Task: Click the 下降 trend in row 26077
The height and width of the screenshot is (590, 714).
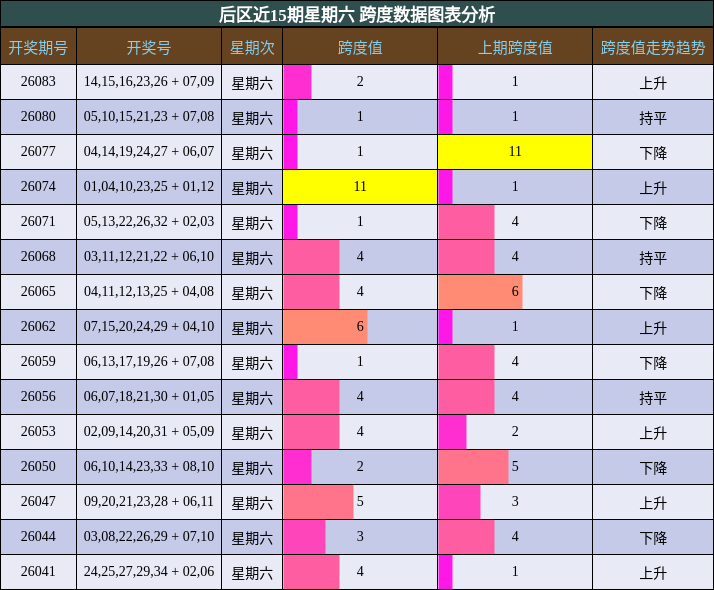Action: click(653, 153)
